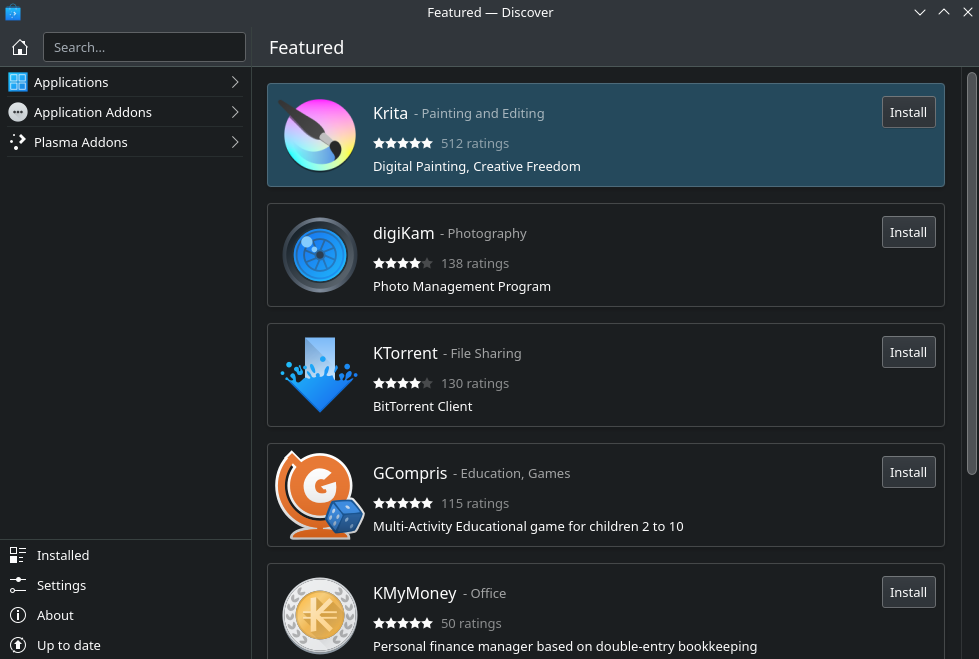Click the Krita paintbrush app icon
979x659 pixels.
tap(318, 135)
